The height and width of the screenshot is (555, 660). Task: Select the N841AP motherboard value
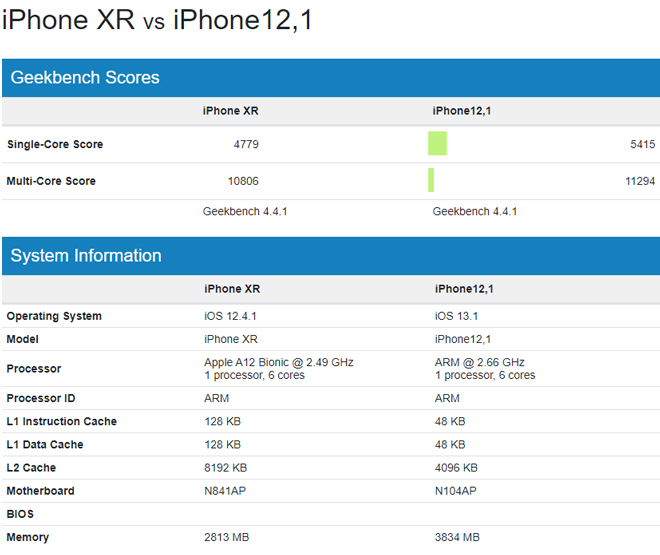click(x=225, y=491)
